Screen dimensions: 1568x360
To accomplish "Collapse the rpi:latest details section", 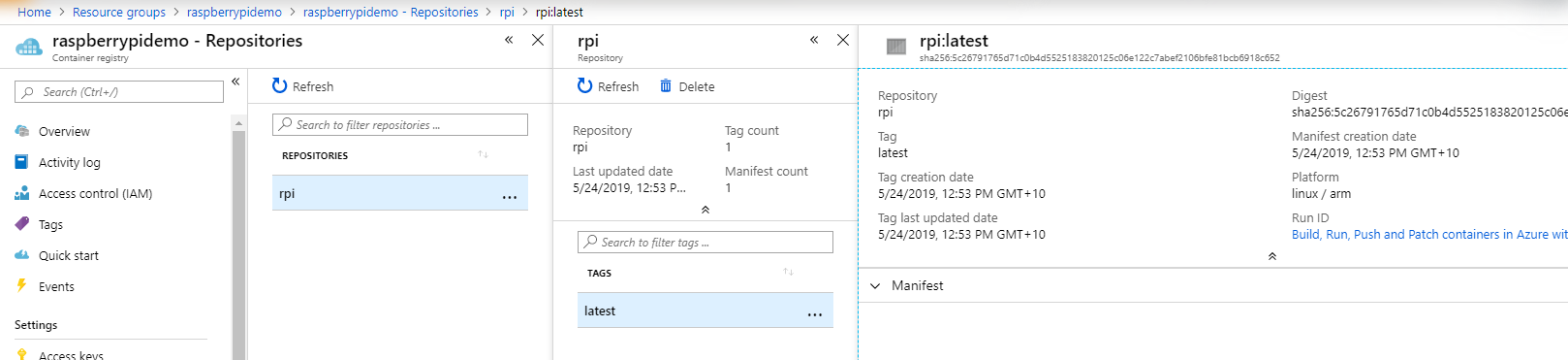I will [x=1272, y=256].
